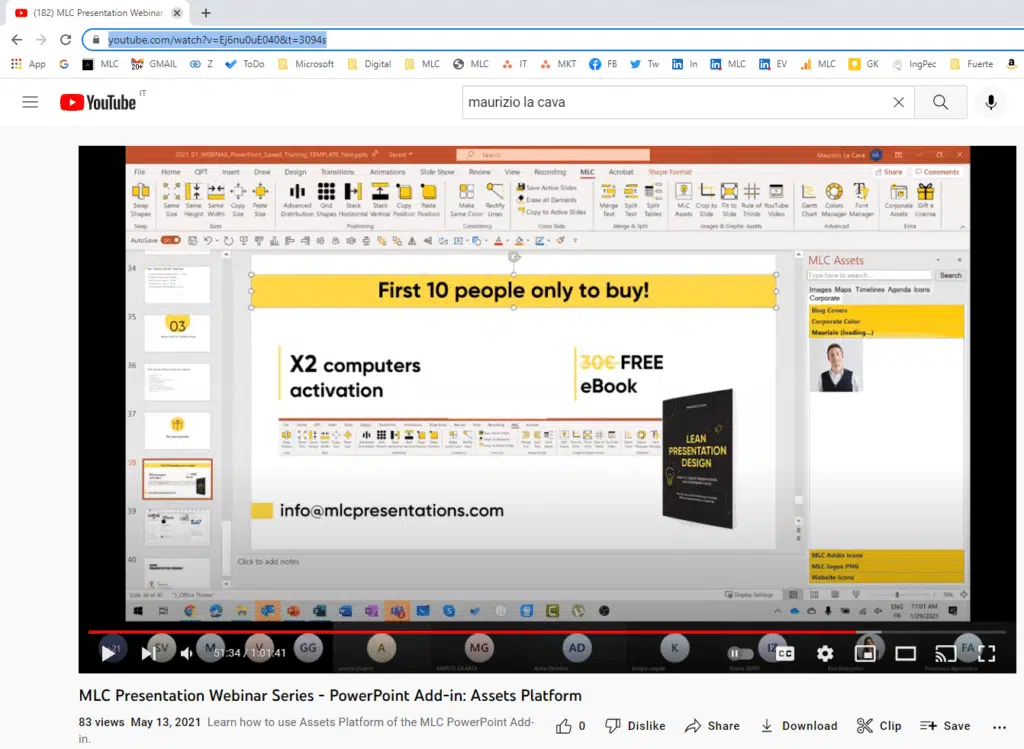The height and width of the screenshot is (749, 1024).
Task: Enter full screen mode
Action: pyautogui.click(x=986, y=653)
